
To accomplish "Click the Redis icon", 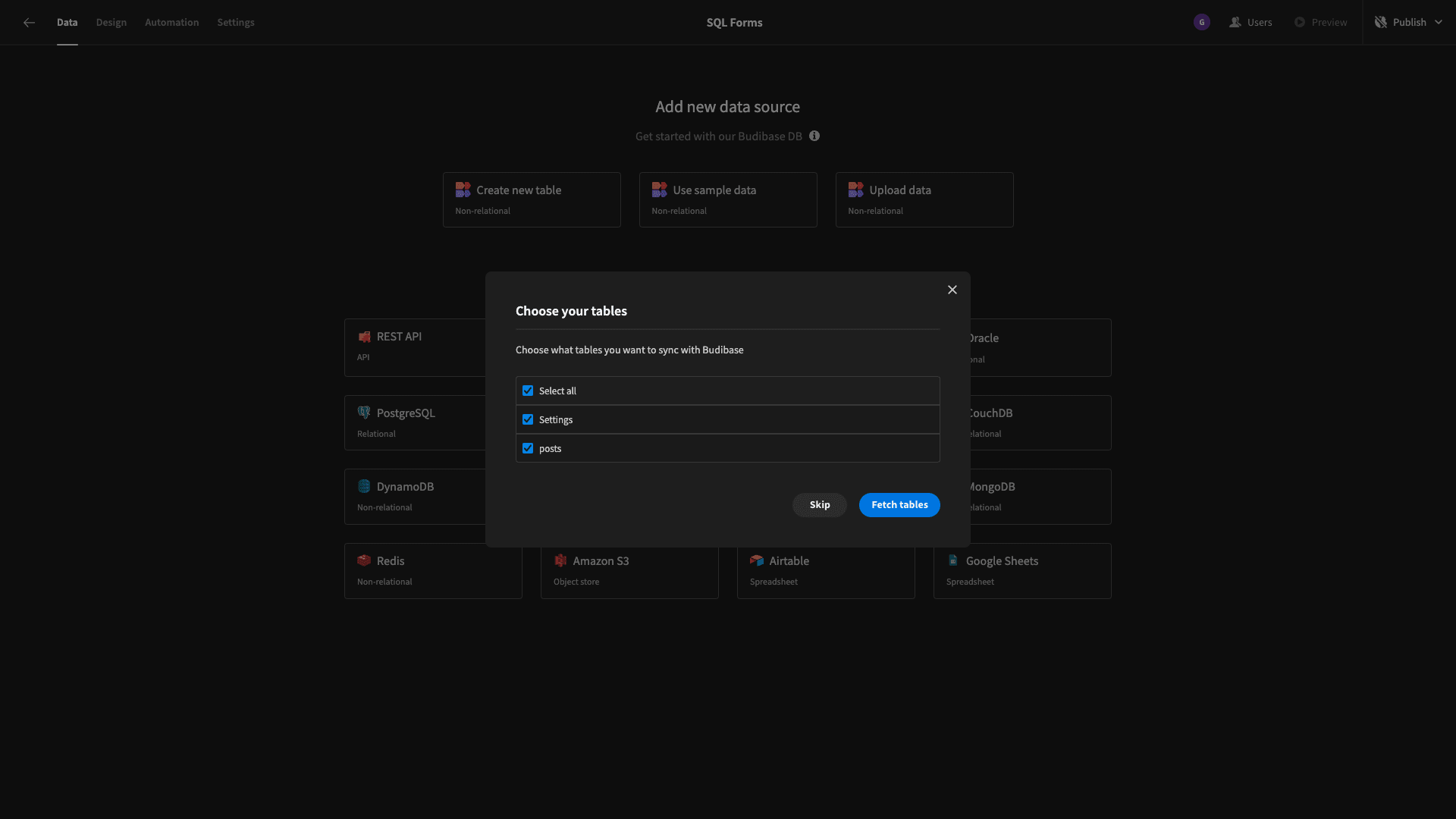I will coord(364,561).
